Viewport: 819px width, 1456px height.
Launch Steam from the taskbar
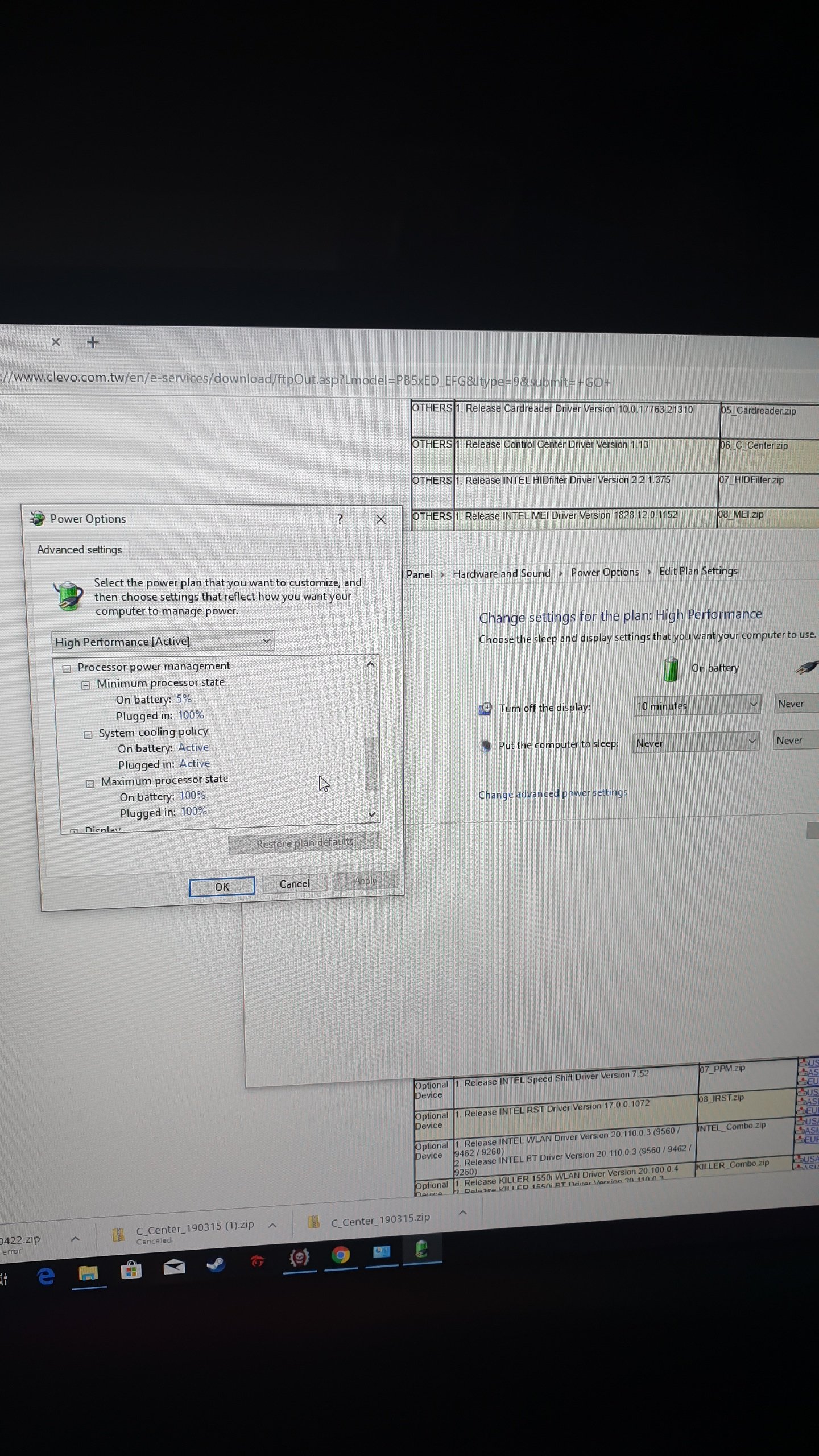point(216,1264)
